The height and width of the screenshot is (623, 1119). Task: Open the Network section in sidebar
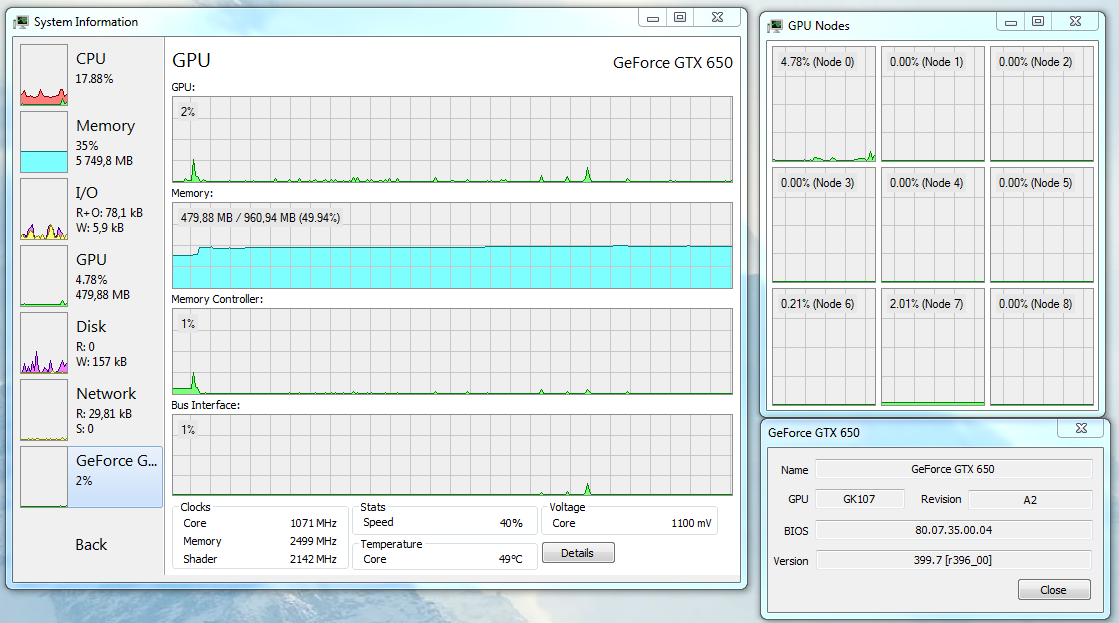click(91, 410)
